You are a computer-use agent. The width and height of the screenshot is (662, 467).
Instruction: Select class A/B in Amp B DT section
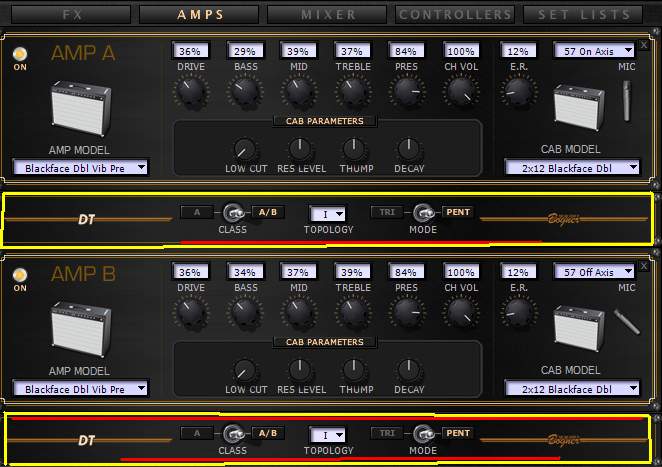268,433
